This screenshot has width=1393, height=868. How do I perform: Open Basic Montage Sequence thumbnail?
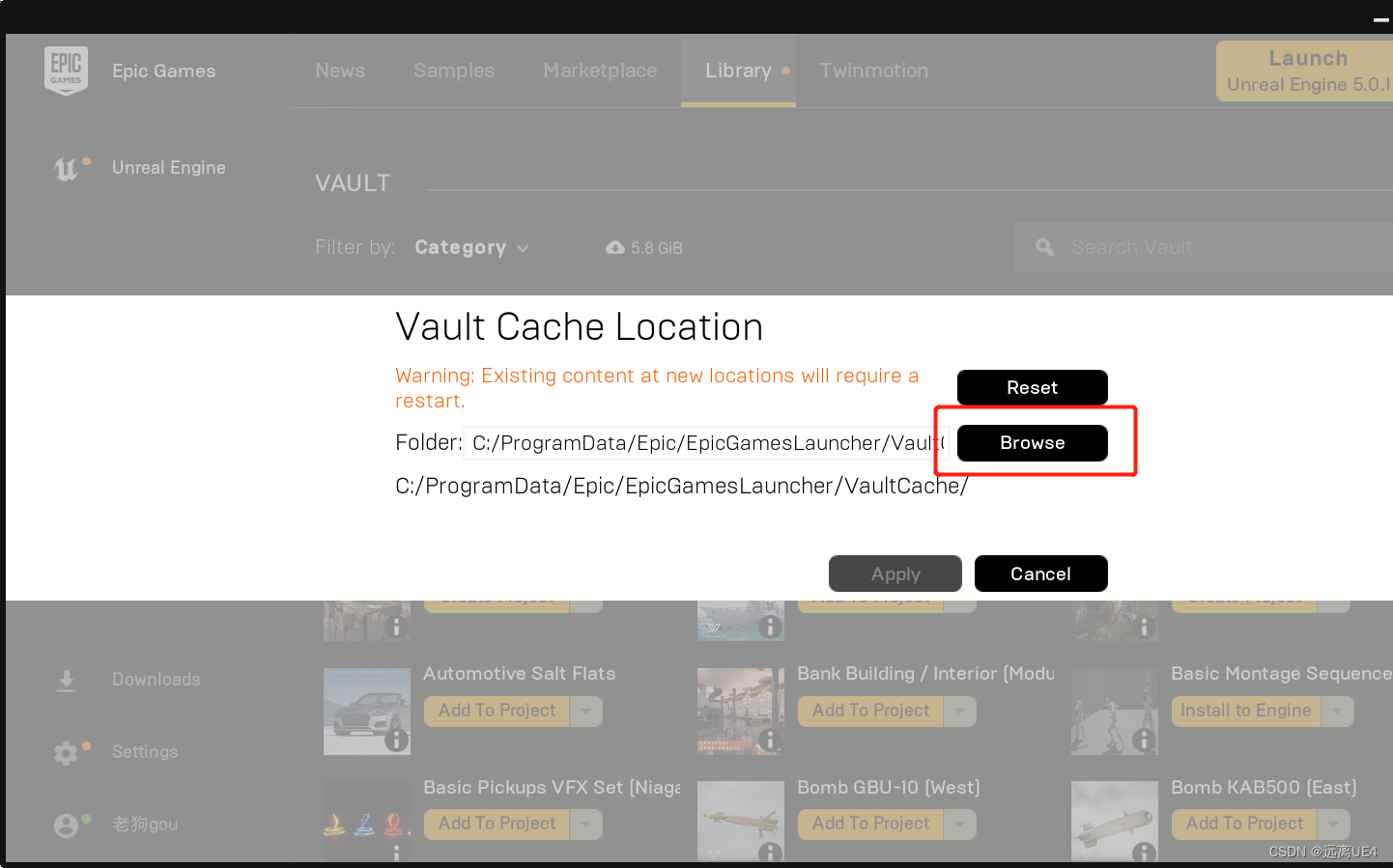[1115, 712]
